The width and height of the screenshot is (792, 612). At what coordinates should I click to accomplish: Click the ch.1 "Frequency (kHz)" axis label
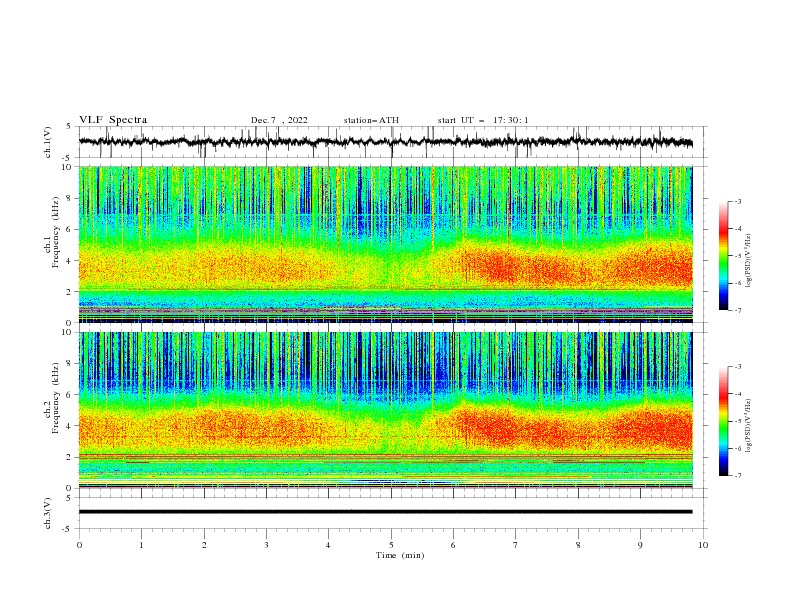56,231
